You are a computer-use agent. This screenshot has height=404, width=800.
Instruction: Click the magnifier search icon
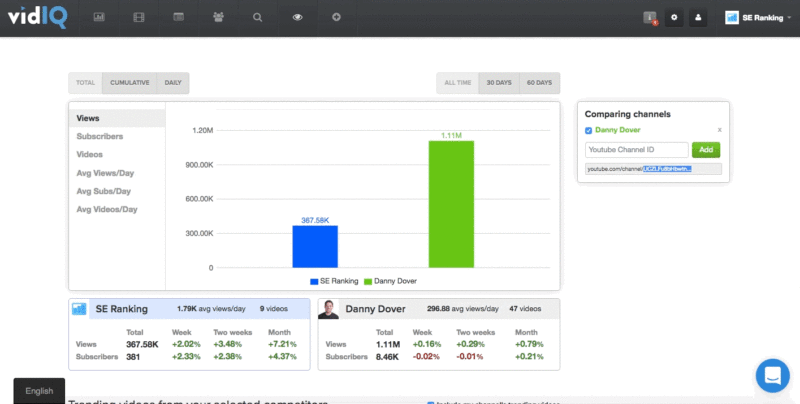(x=258, y=17)
